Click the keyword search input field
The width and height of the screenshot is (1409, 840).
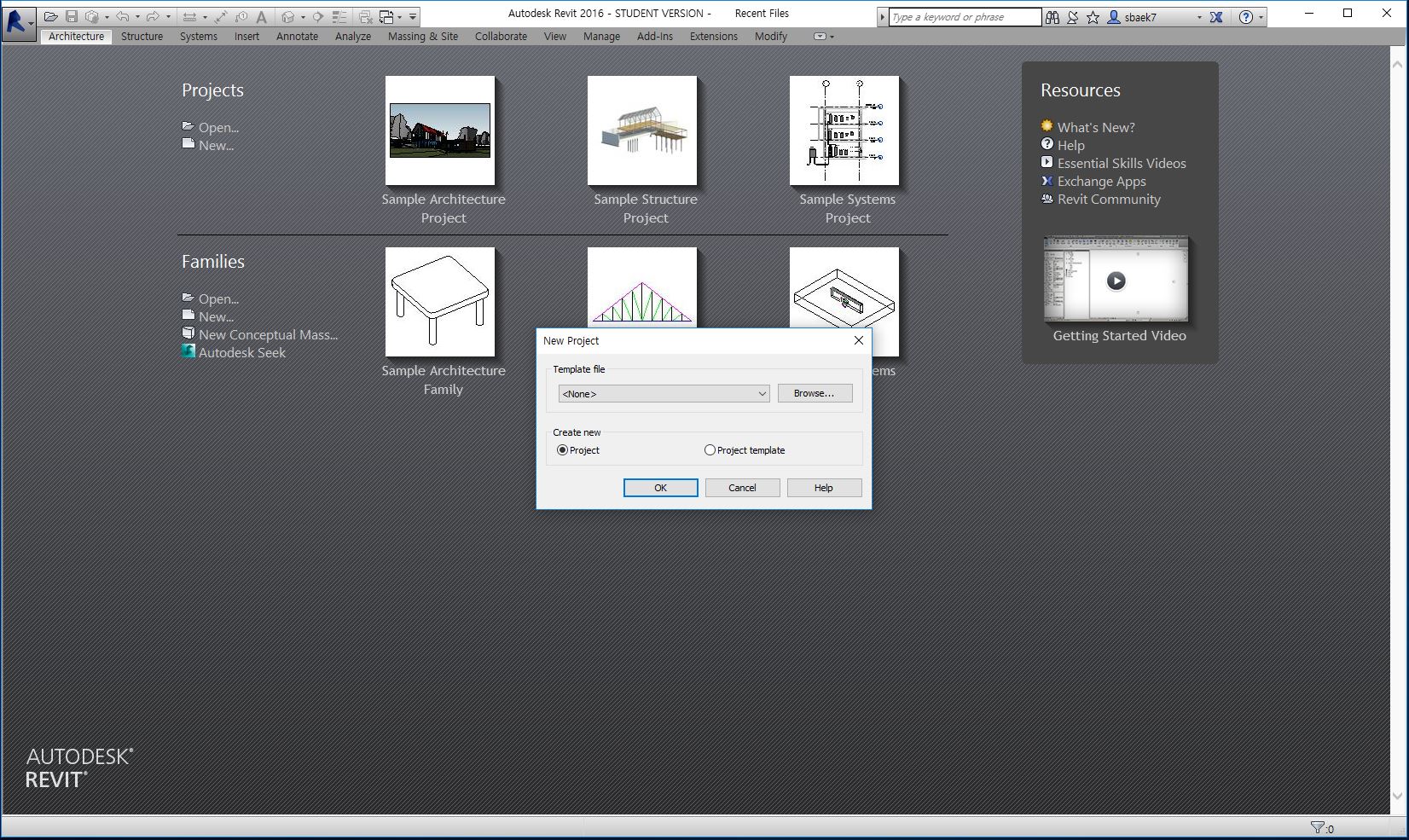[x=965, y=17]
